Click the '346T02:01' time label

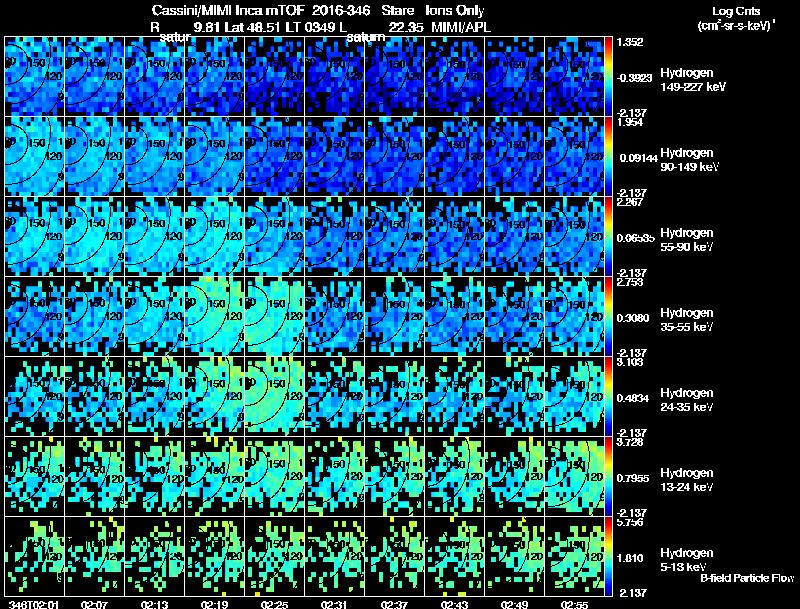[x=34, y=605]
